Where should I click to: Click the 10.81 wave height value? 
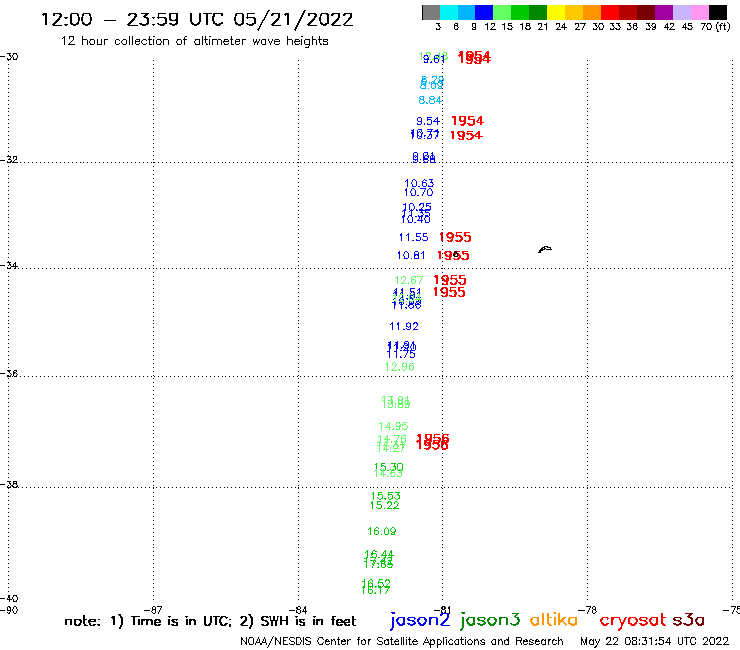(x=411, y=255)
